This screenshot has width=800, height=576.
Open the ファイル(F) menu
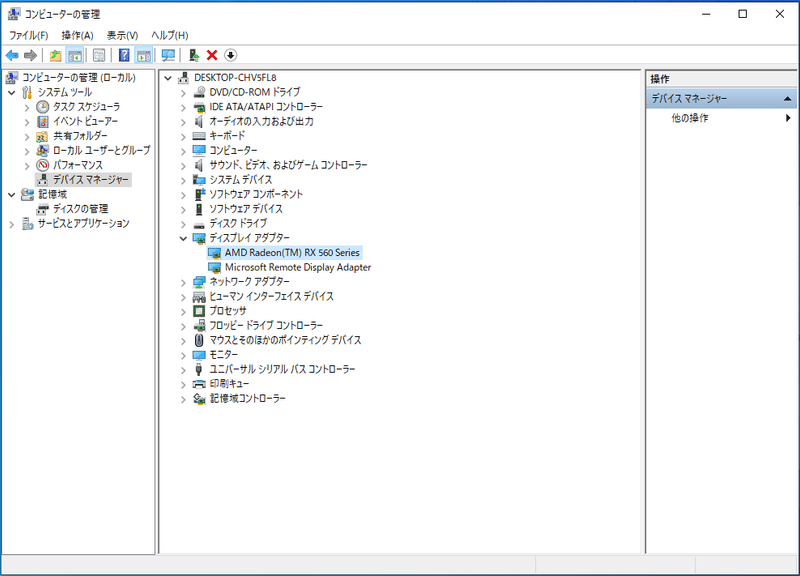(x=29, y=35)
